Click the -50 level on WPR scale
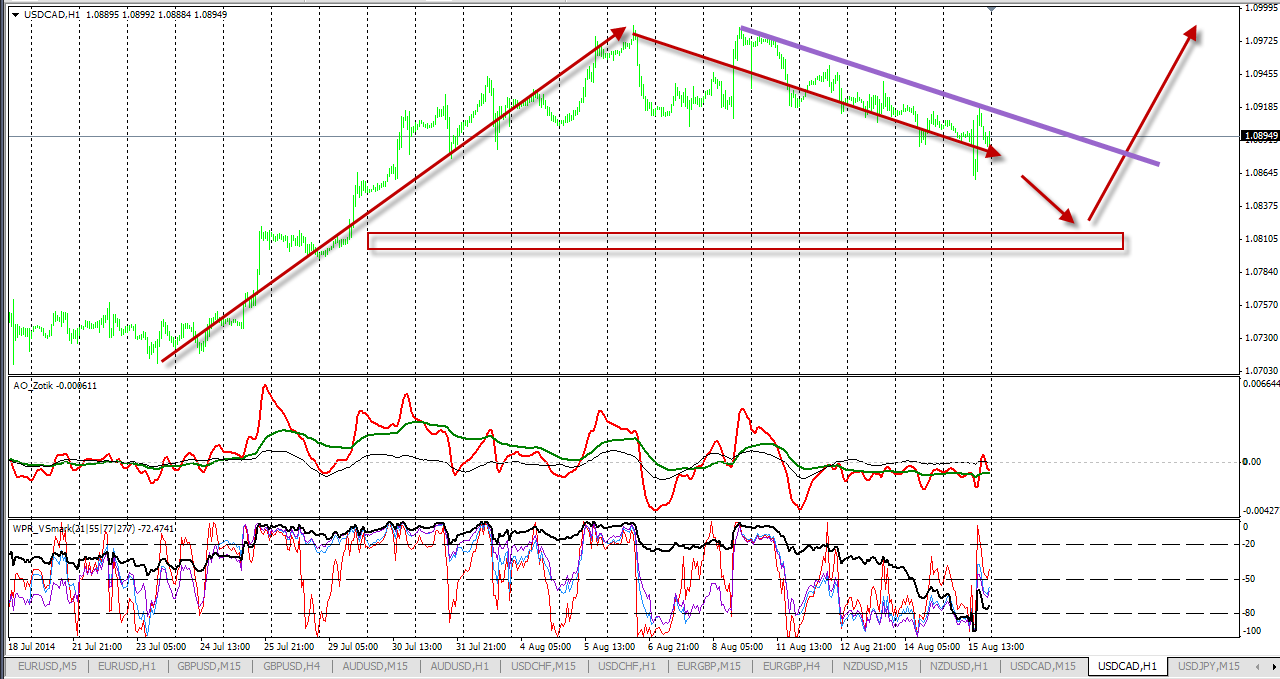 [1248, 579]
